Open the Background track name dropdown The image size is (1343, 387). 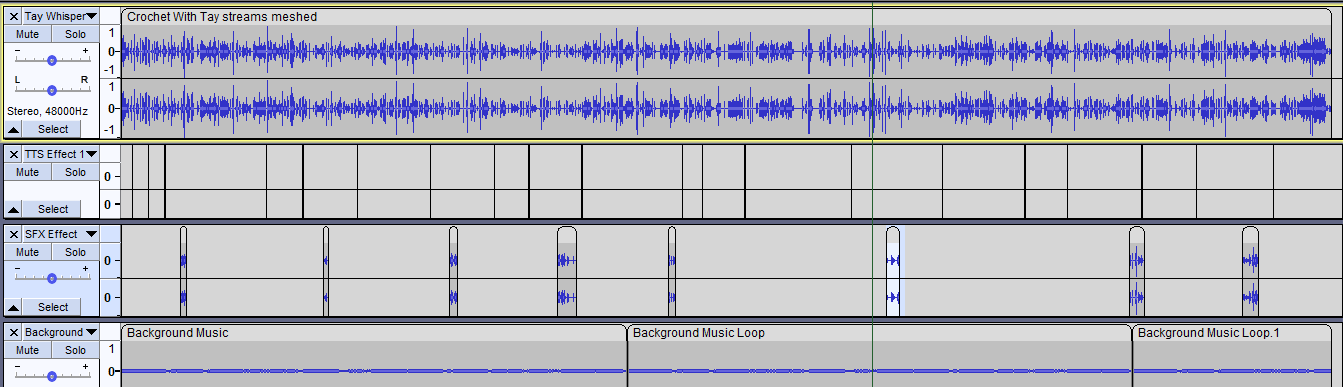click(60, 332)
